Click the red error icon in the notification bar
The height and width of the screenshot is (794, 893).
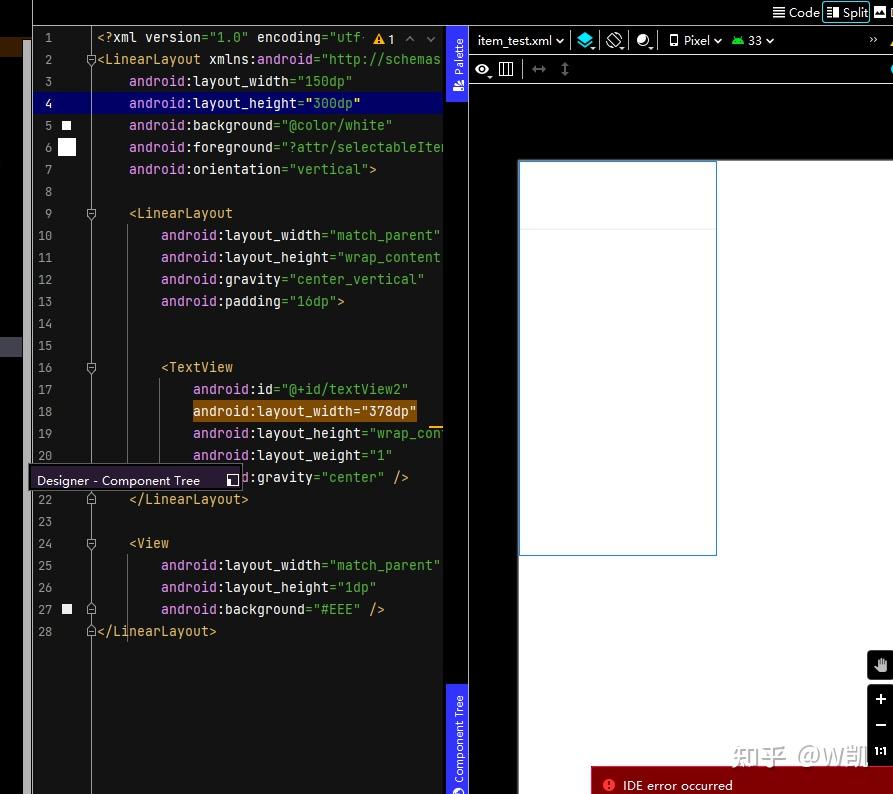(x=608, y=785)
